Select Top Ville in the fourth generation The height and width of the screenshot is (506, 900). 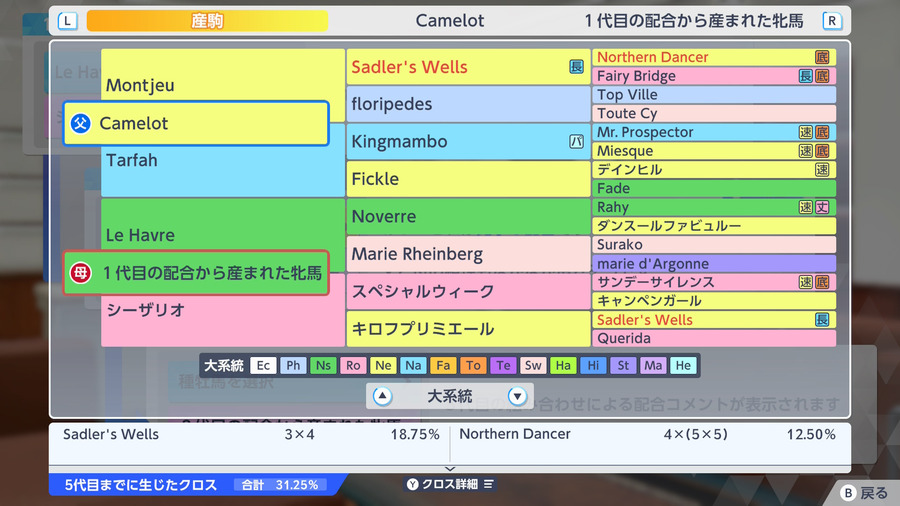pyautogui.click(x=714, y=95)
